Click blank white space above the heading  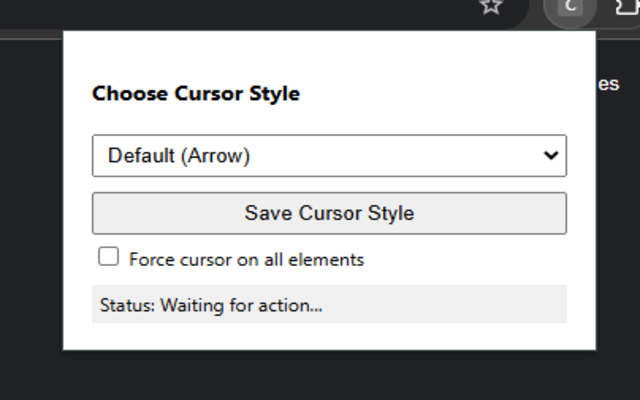[329, 57]
